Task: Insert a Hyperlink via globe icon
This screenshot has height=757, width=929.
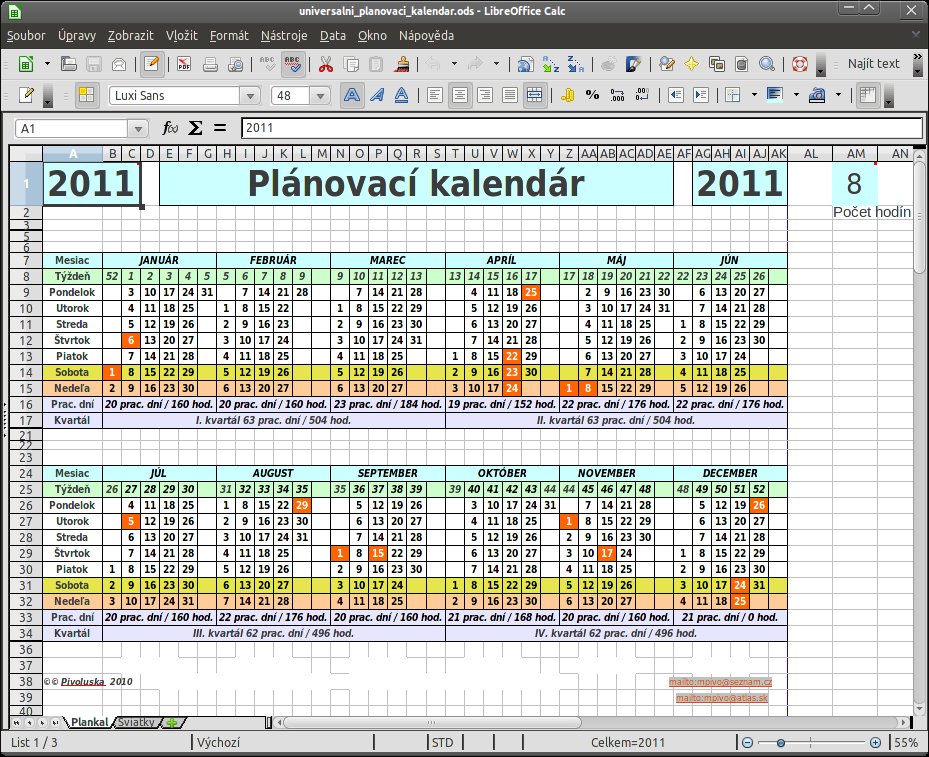Action: pos(525,63)
